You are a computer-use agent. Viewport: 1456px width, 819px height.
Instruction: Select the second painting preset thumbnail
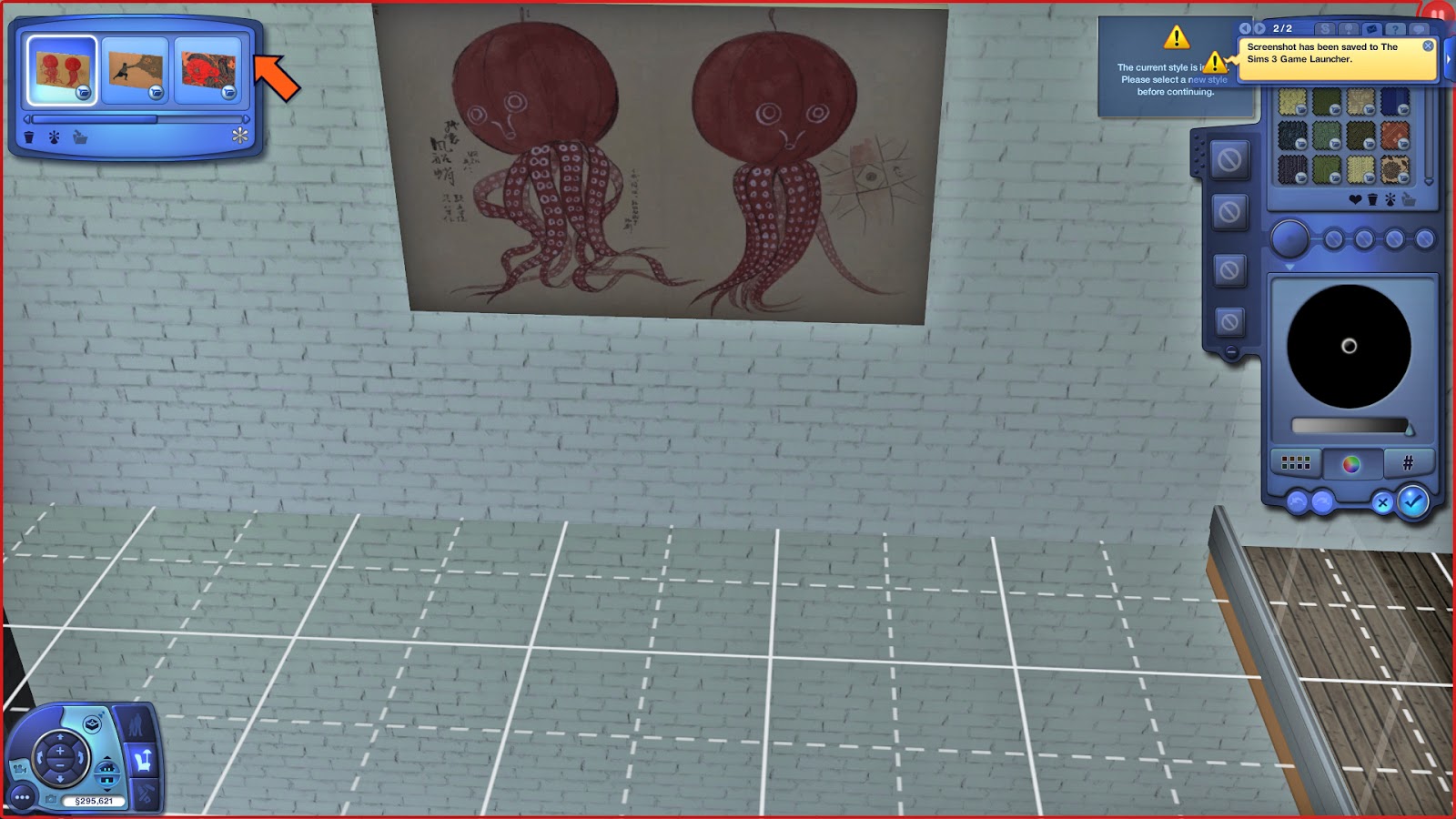[x=135, y=69]
